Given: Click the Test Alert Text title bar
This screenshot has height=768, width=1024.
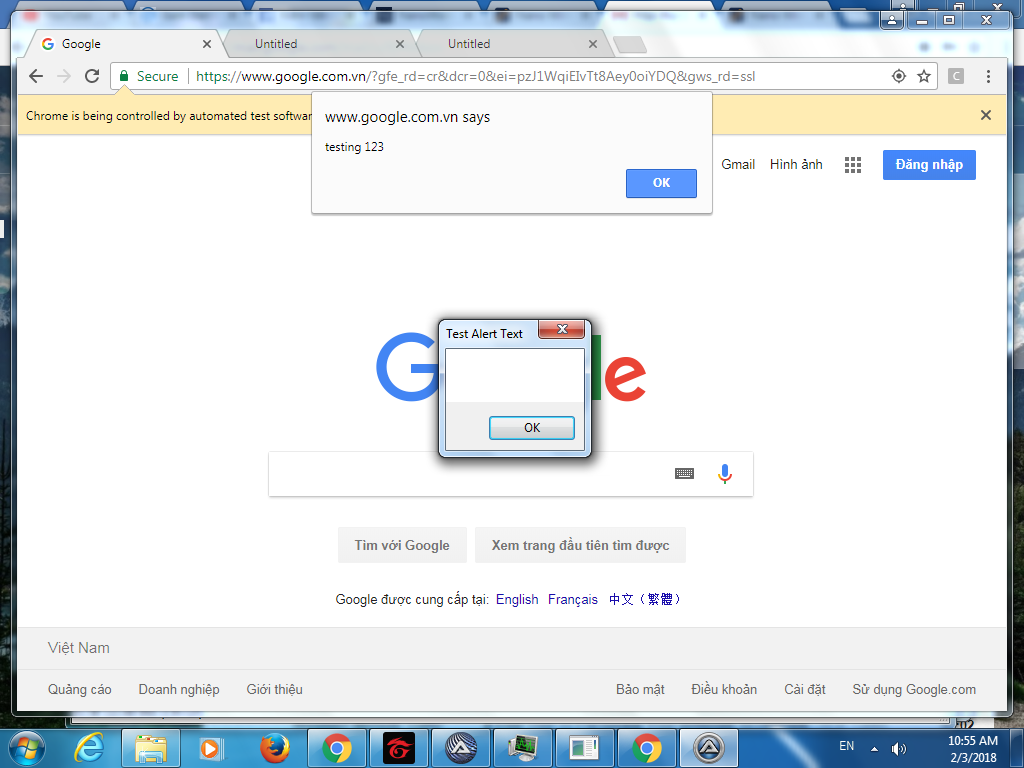Looking at the screenshot, I should coord(485,334).
